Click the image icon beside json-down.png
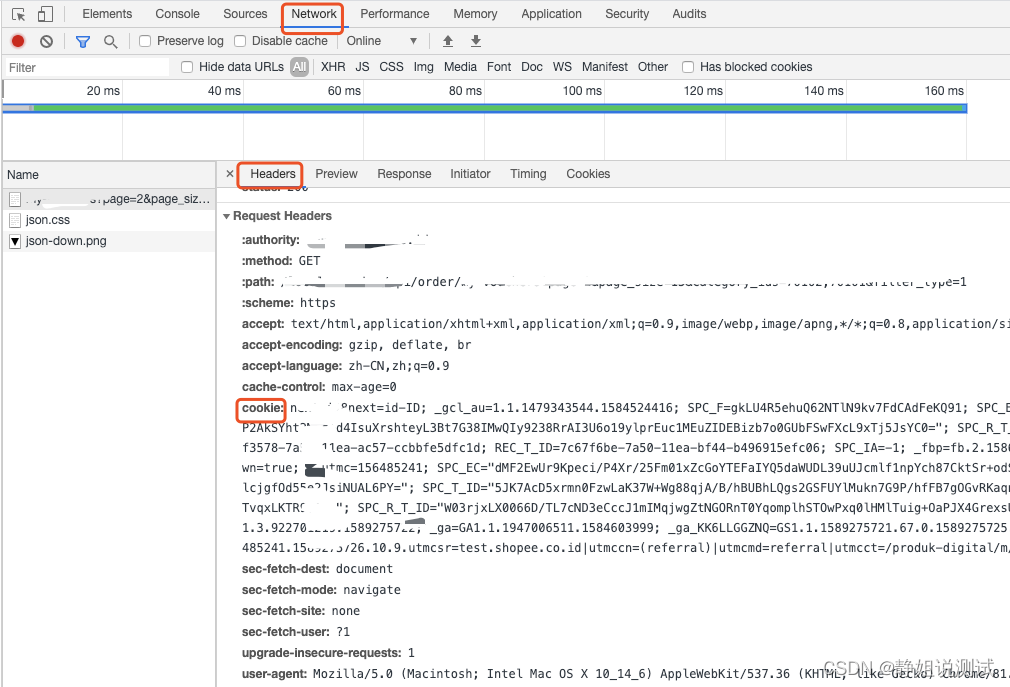1010x687 pixels. 15,241
